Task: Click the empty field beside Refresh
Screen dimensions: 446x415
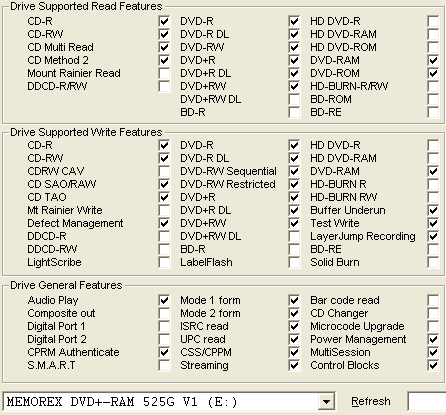Action: tap(427, 402)
